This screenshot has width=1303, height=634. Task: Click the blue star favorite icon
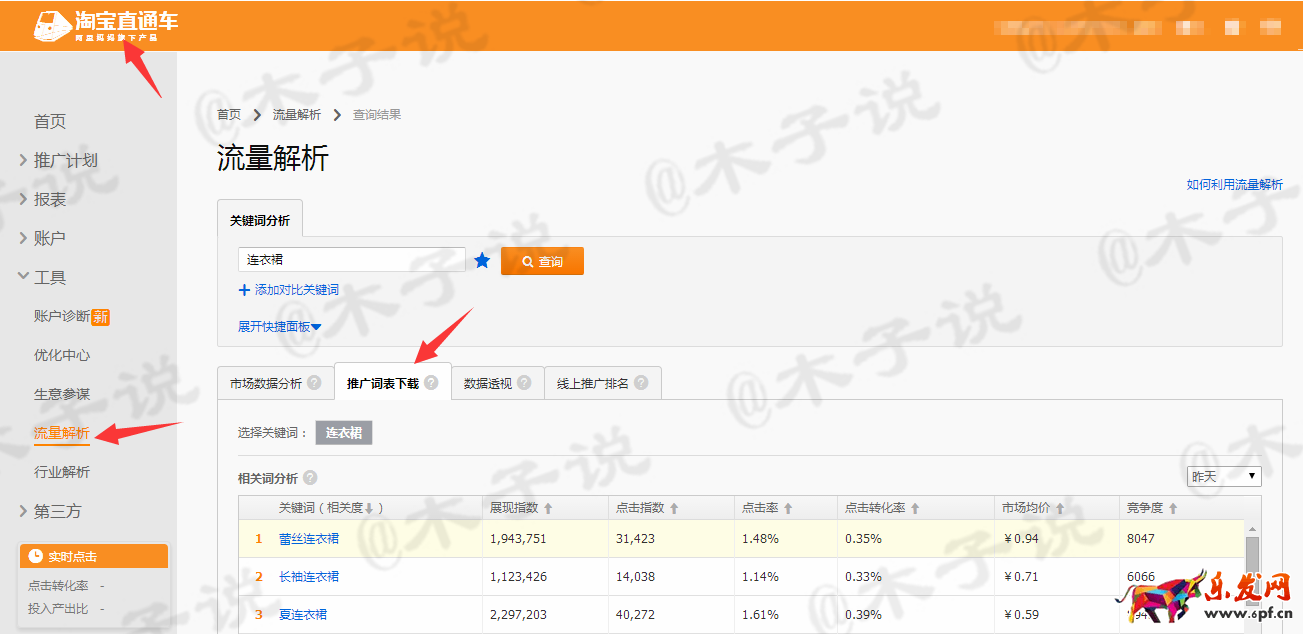pyautogui.click(x=482, y=261)
